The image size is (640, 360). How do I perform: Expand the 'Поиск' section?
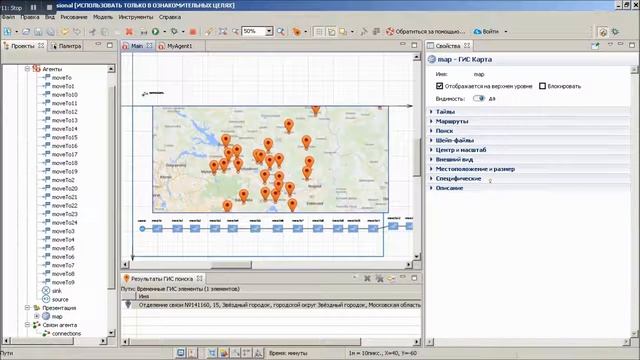point(431,131)
